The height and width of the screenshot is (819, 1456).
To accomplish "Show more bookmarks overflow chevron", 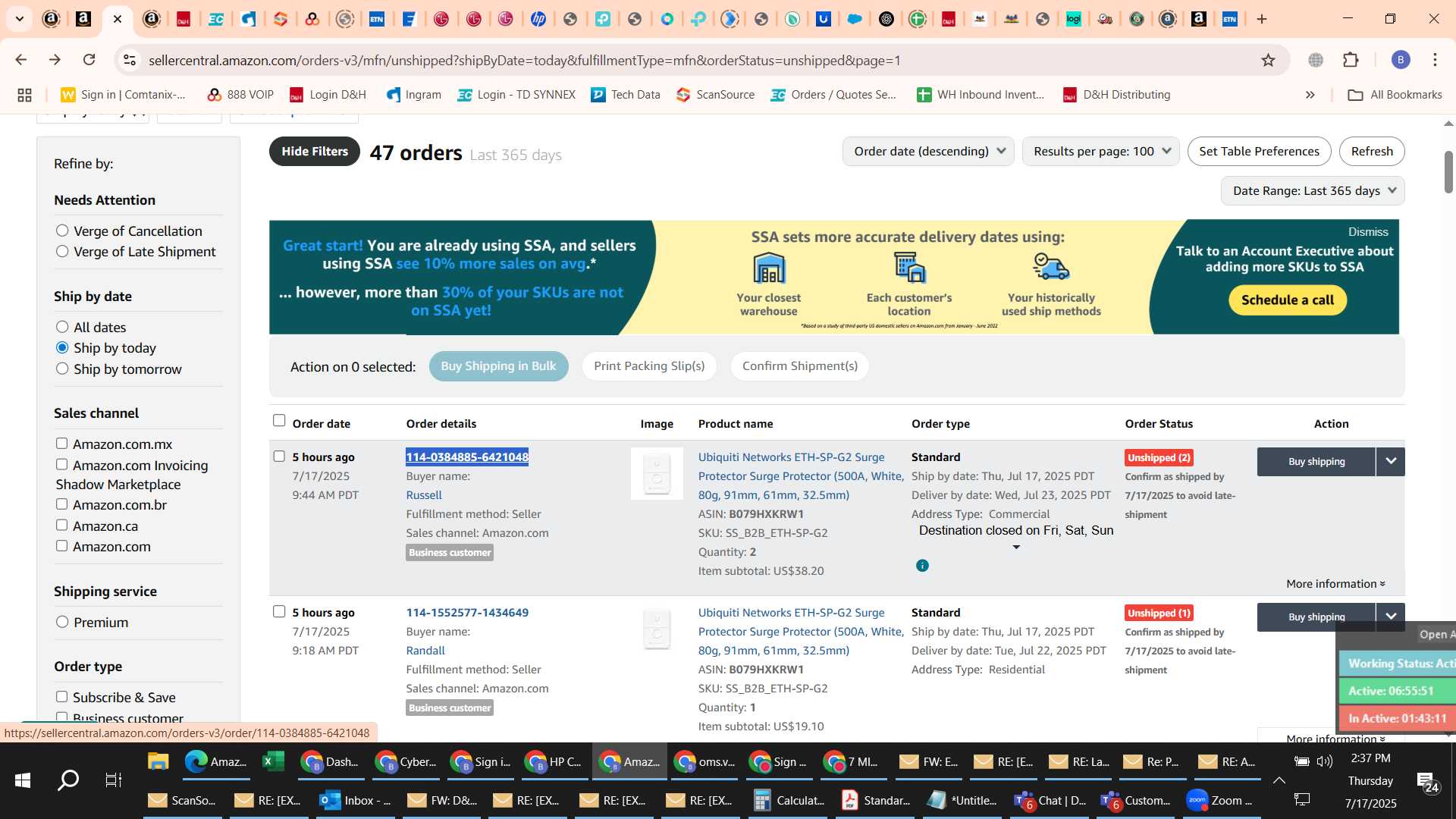I will point(1310,95).
